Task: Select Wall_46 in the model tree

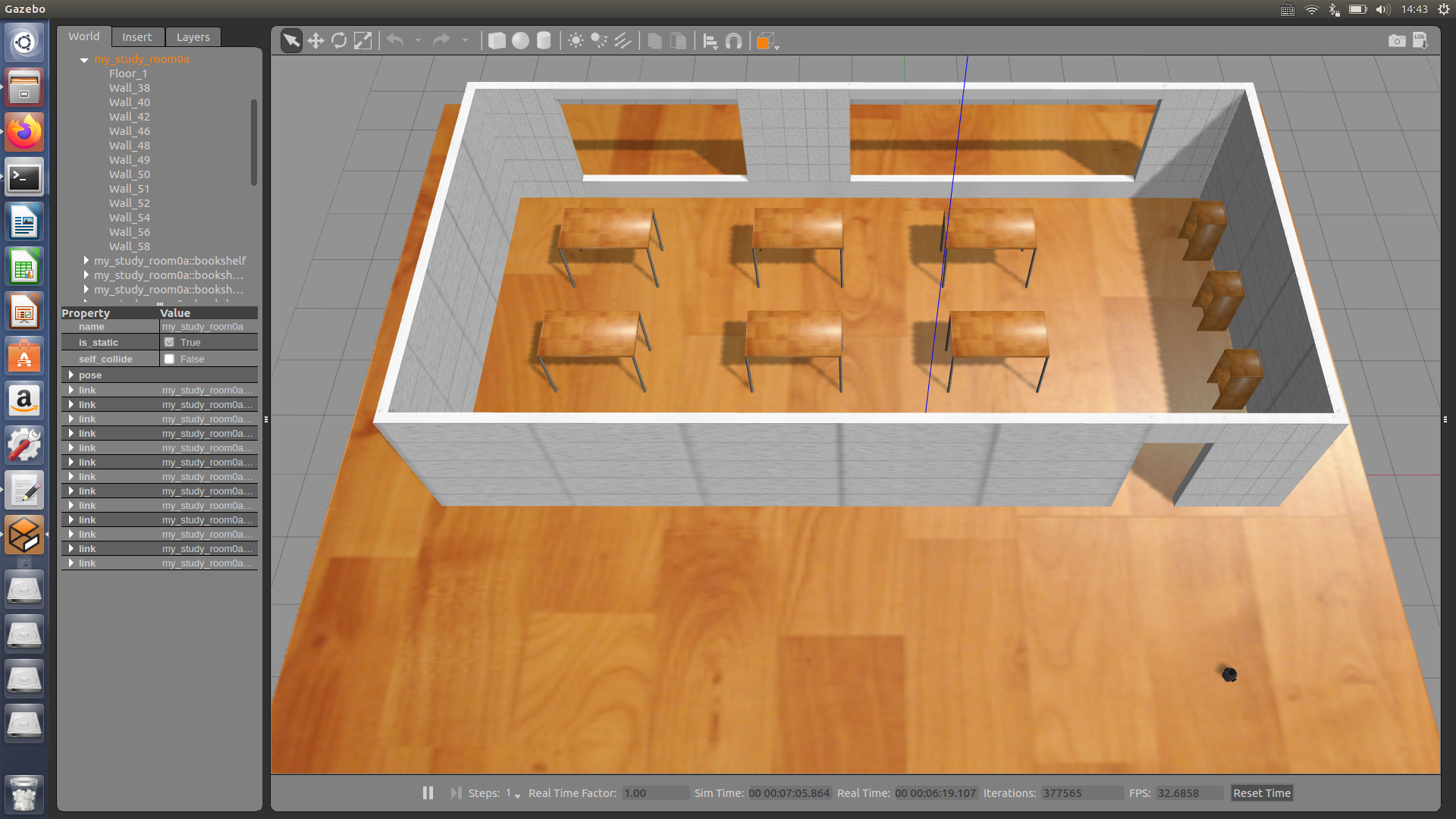Action: point(130,131)
